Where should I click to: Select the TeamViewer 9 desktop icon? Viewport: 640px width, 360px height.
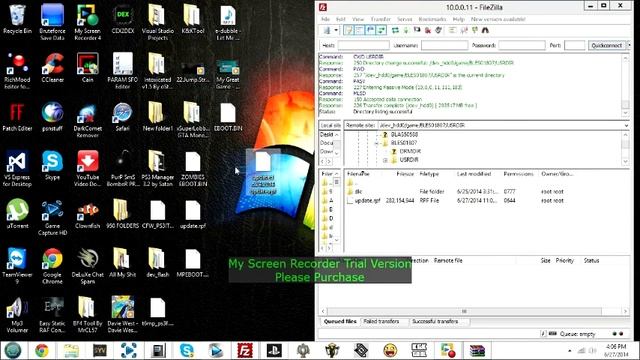[x=17, y=266]
